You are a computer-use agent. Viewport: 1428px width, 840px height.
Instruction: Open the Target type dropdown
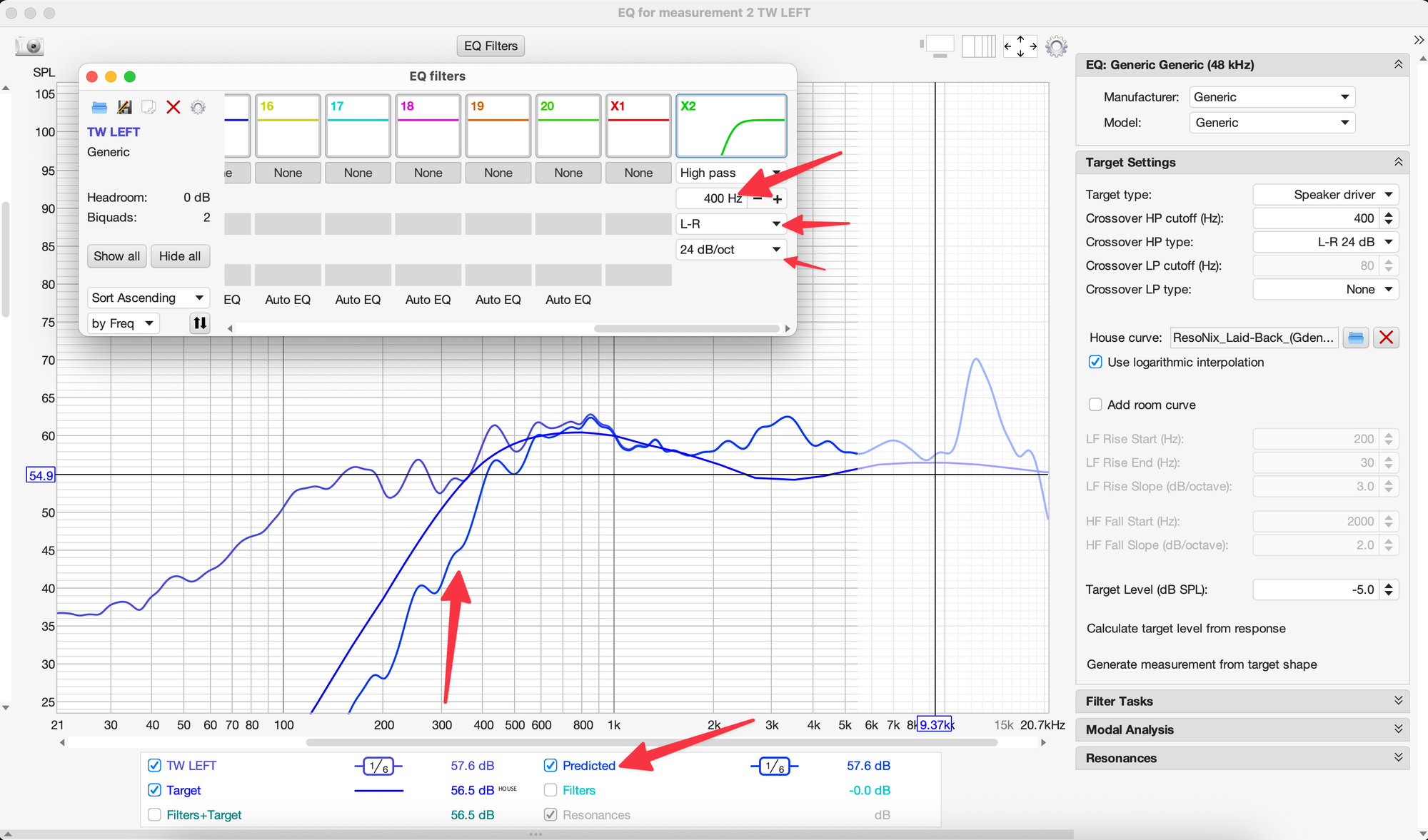pyautogui.click(x=1325, y=195)
